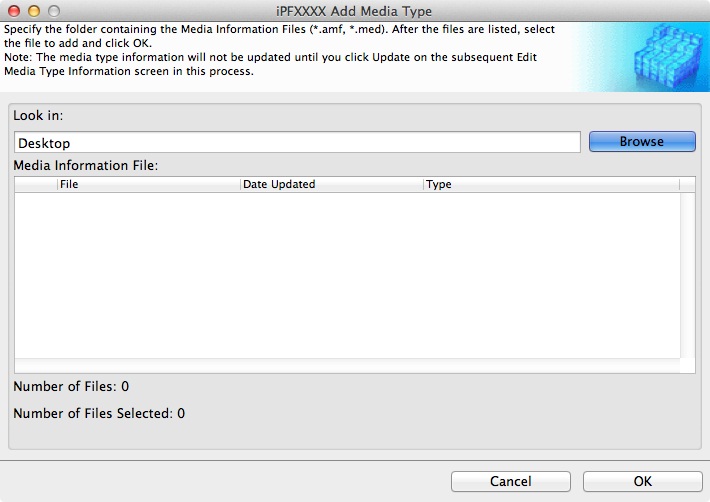Click the Browse button
The height and width of the screenshot is (502, 710).
(642, 142)
